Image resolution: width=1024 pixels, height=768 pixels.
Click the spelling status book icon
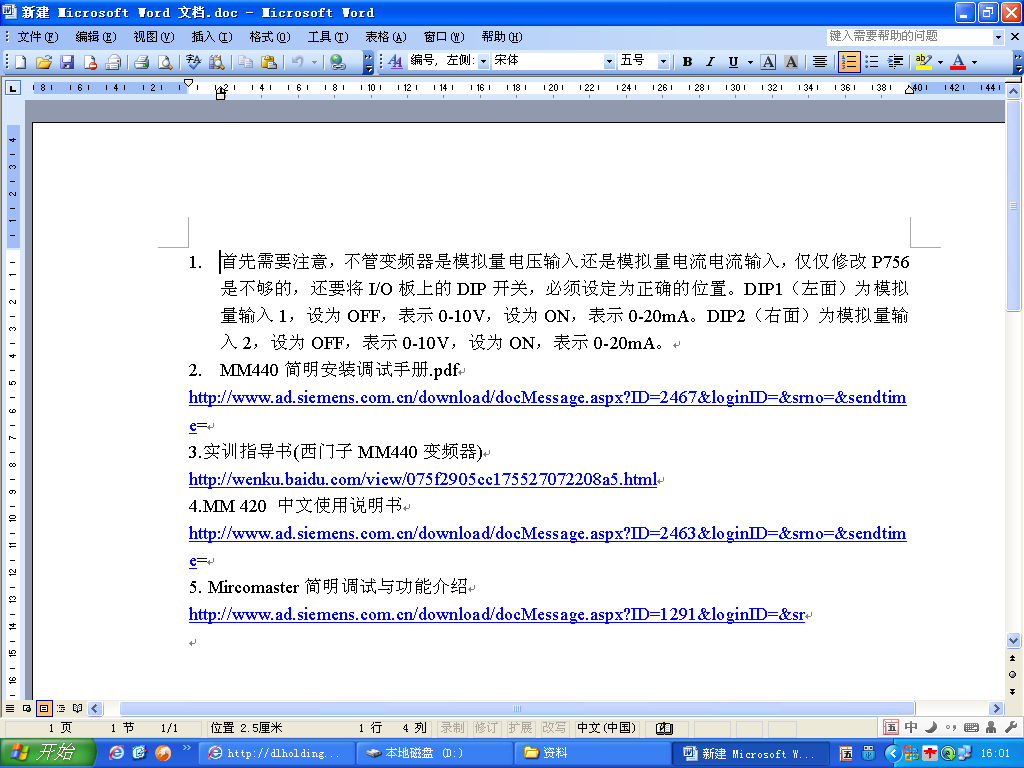664,728
